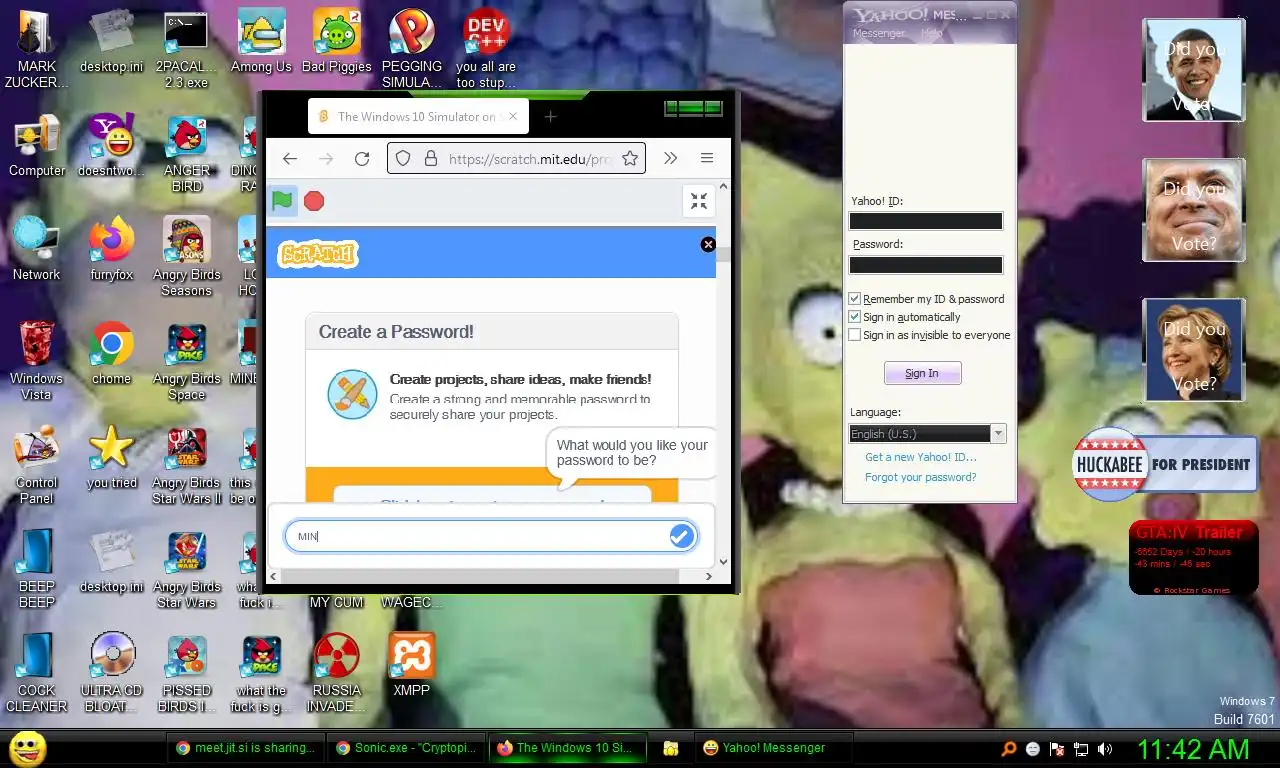Click the Yahoo! ID input field
1280x768 pixels.
pos(926,221)
